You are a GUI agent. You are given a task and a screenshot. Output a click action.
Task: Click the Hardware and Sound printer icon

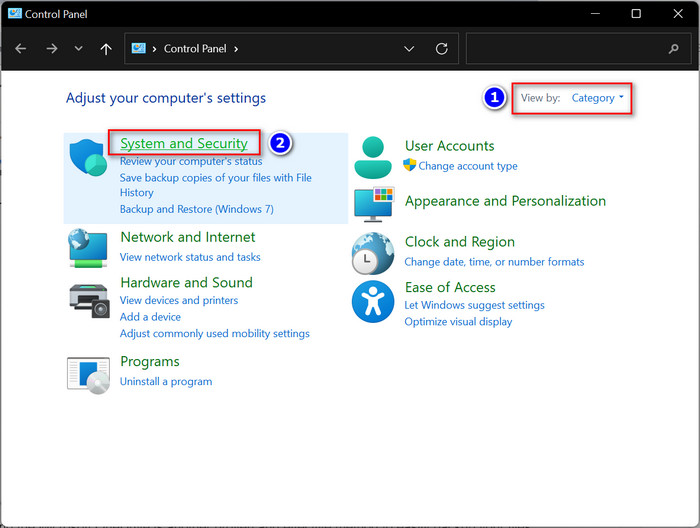(89, 301)
